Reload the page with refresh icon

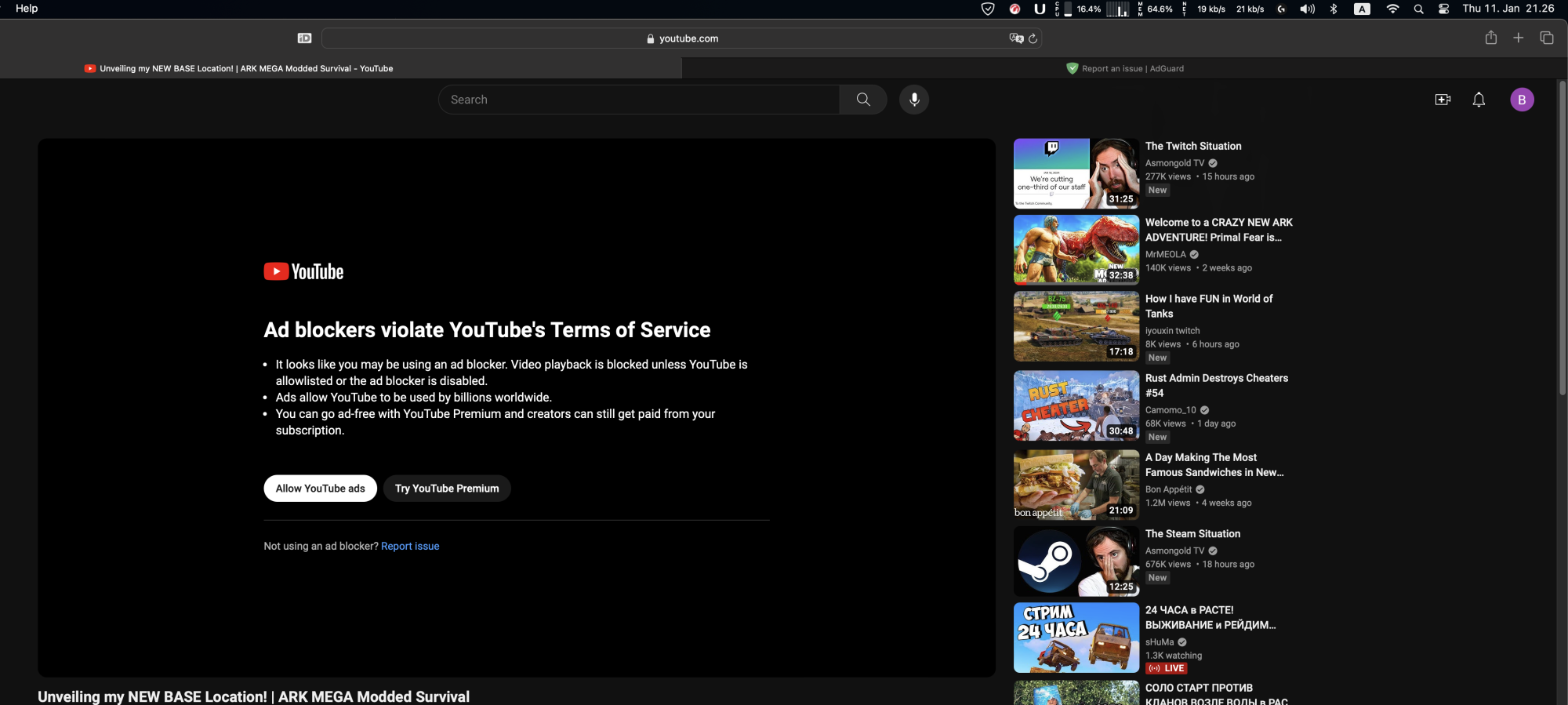click(x=1033, y=38)
